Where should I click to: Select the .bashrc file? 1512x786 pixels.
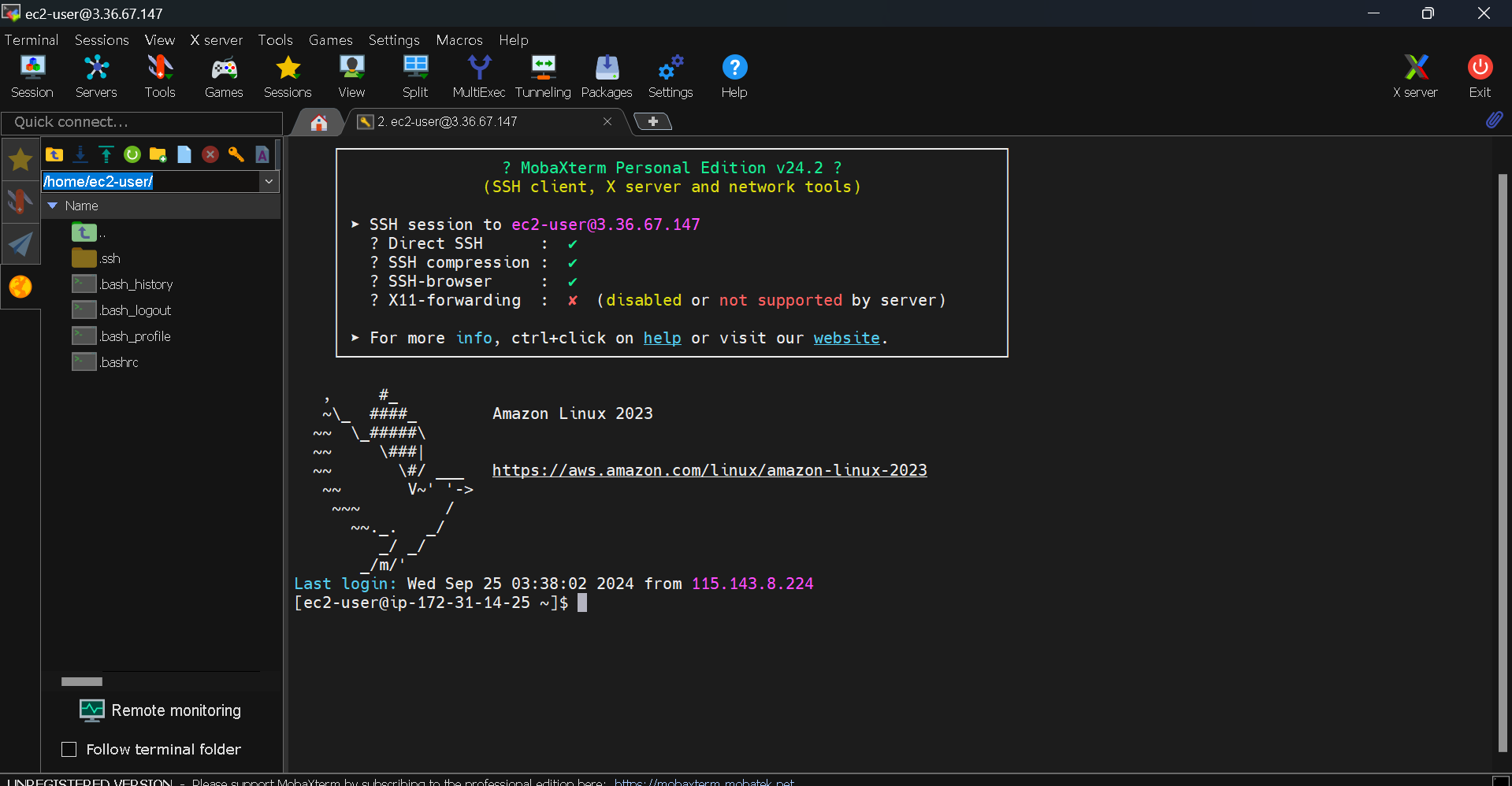119,362
